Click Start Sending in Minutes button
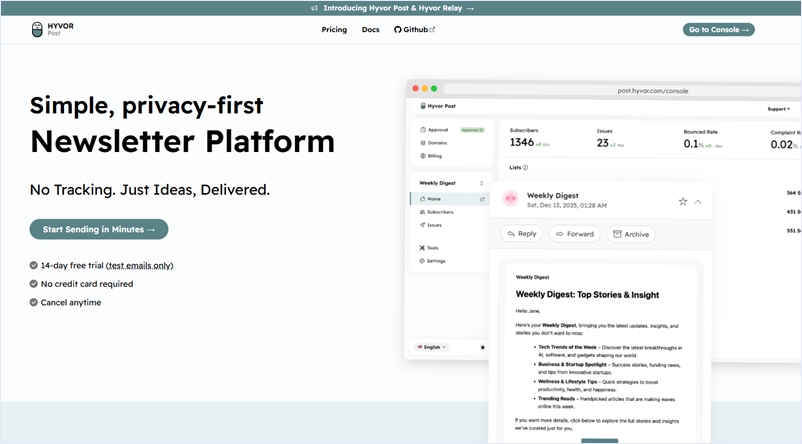Viewport: 802px width, 444px height. (99, 229)
